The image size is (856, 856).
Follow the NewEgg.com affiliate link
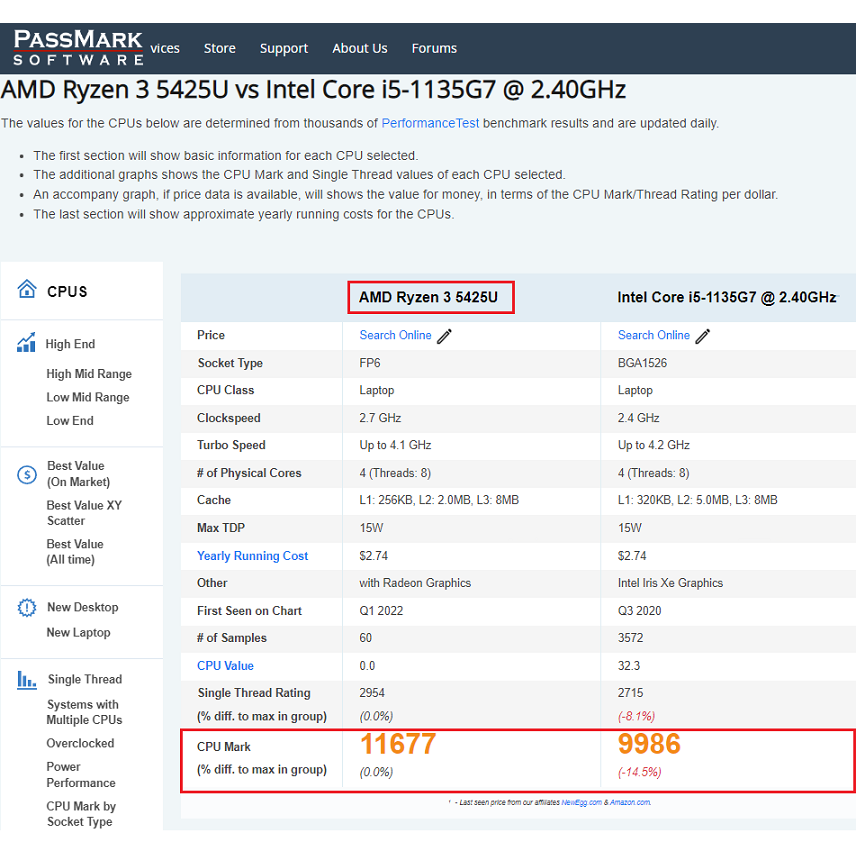581,802
